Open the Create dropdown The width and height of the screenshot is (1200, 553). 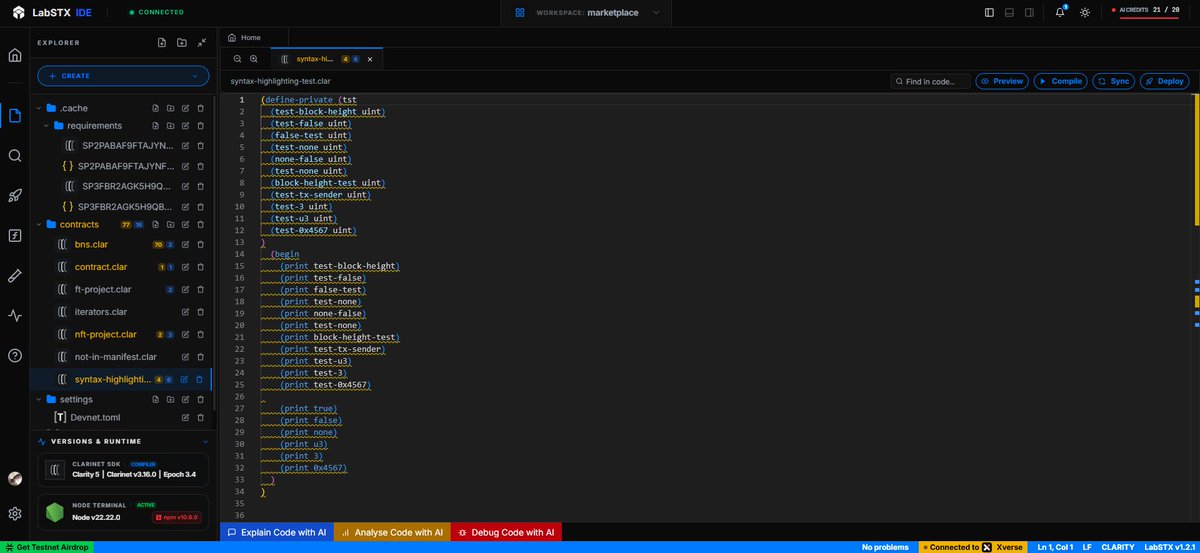coord(123,75)
